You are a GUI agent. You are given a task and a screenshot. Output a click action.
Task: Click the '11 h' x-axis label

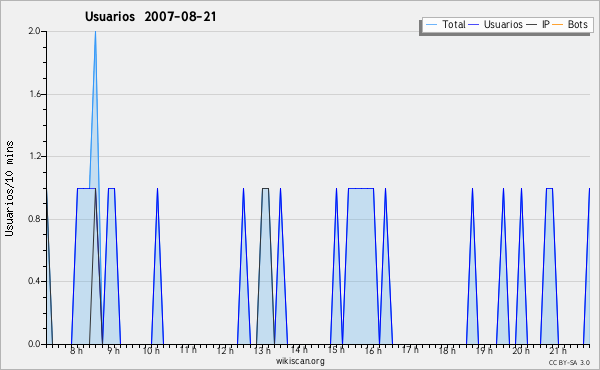click(x=188, y=350)
